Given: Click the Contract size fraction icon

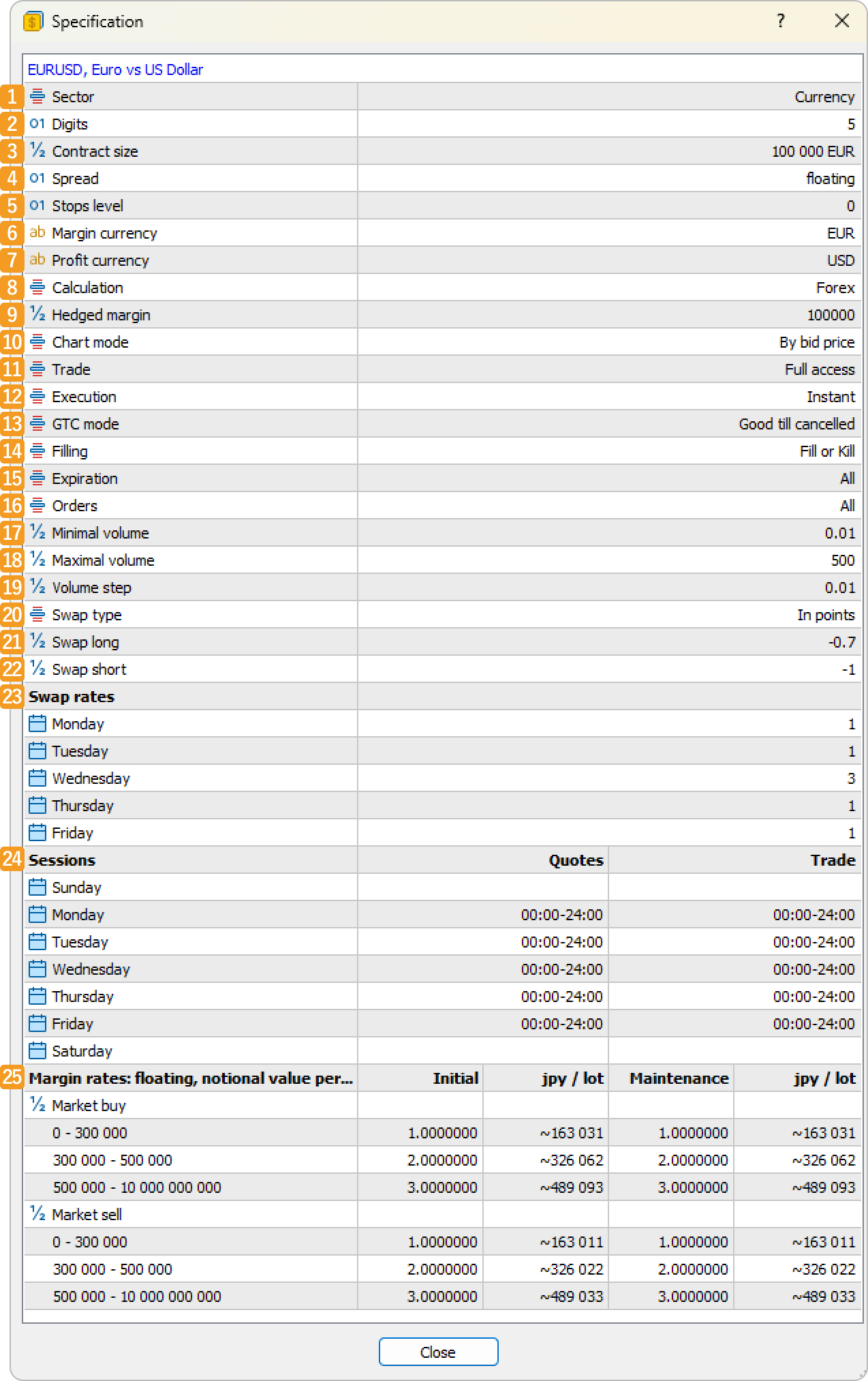Looking at the screenshot, I should (37, 151).
